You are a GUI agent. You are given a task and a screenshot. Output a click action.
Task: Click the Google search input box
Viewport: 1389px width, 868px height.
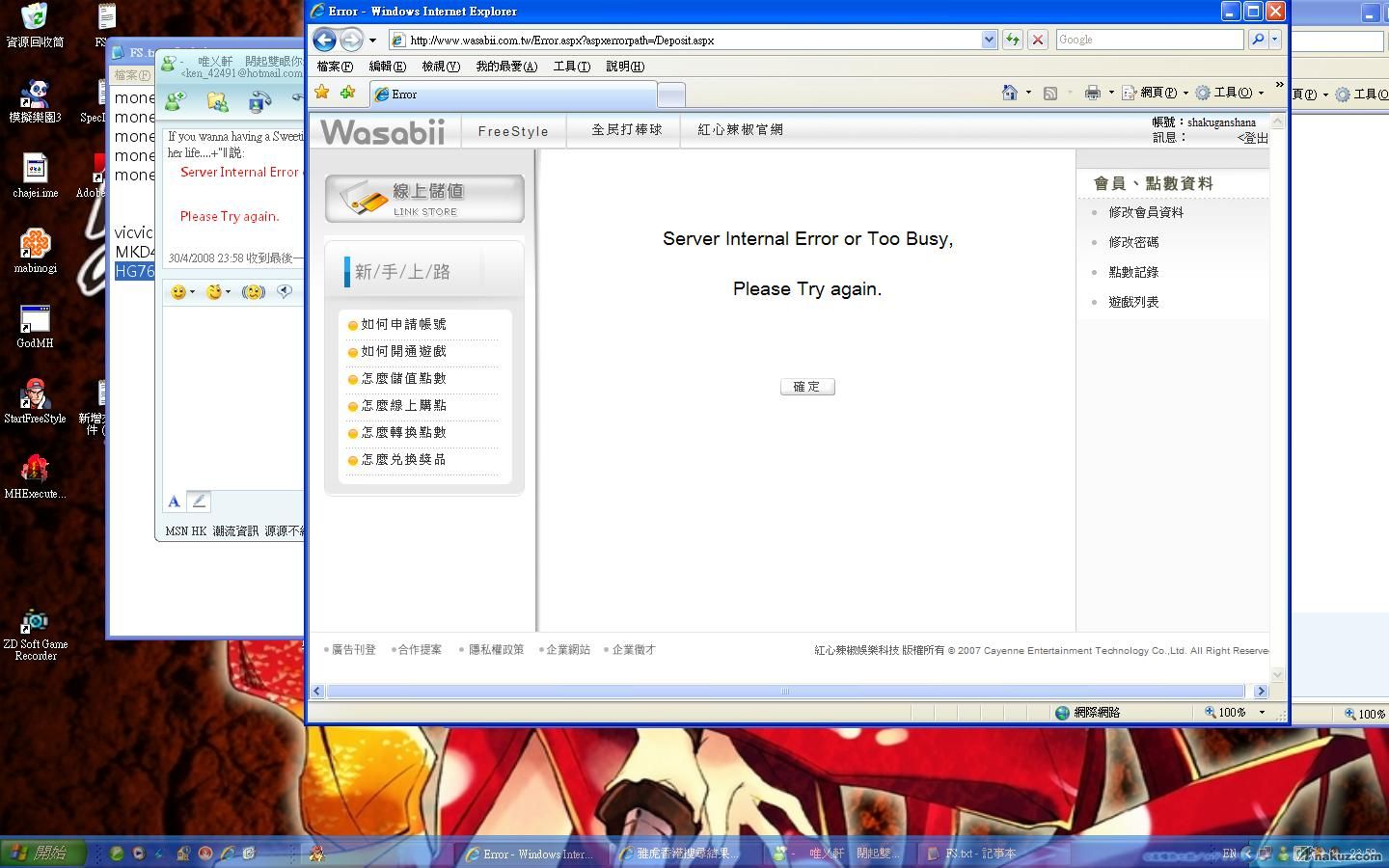[x=1148, y=40]
